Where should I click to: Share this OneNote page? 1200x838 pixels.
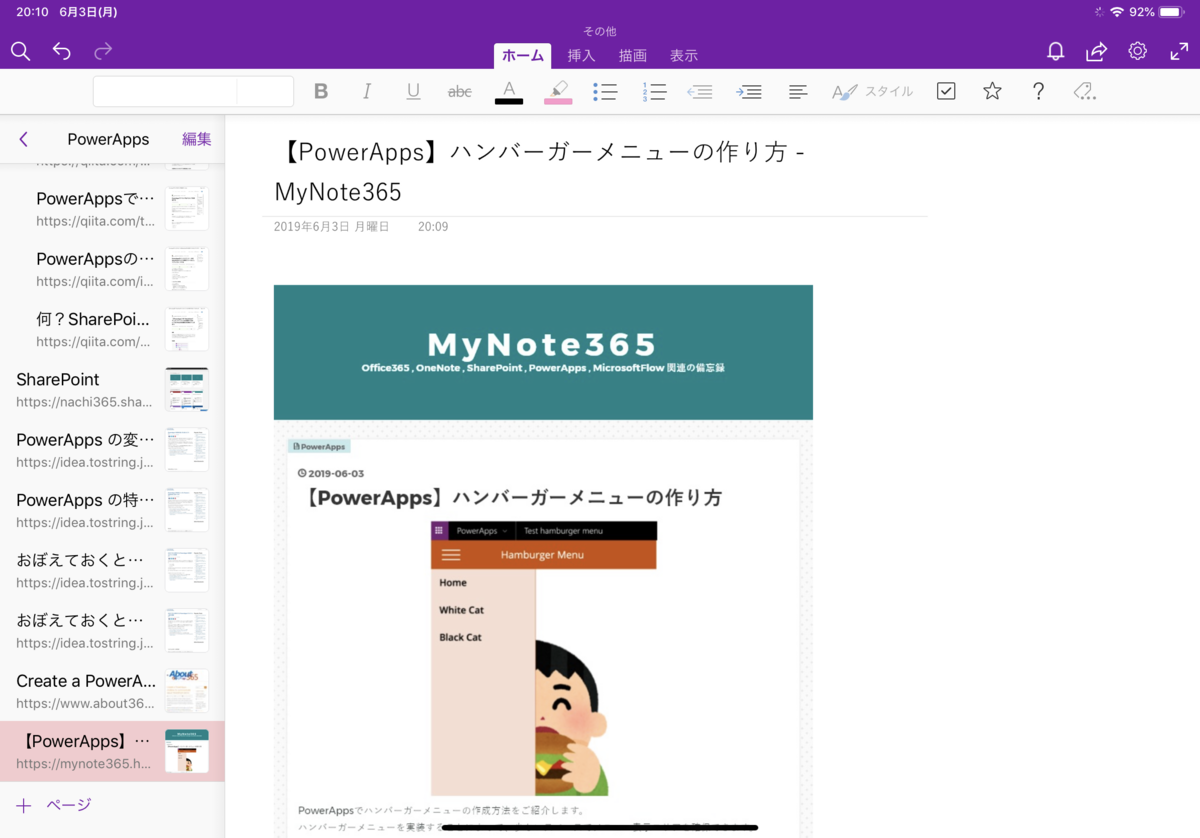pos(1096,51)
